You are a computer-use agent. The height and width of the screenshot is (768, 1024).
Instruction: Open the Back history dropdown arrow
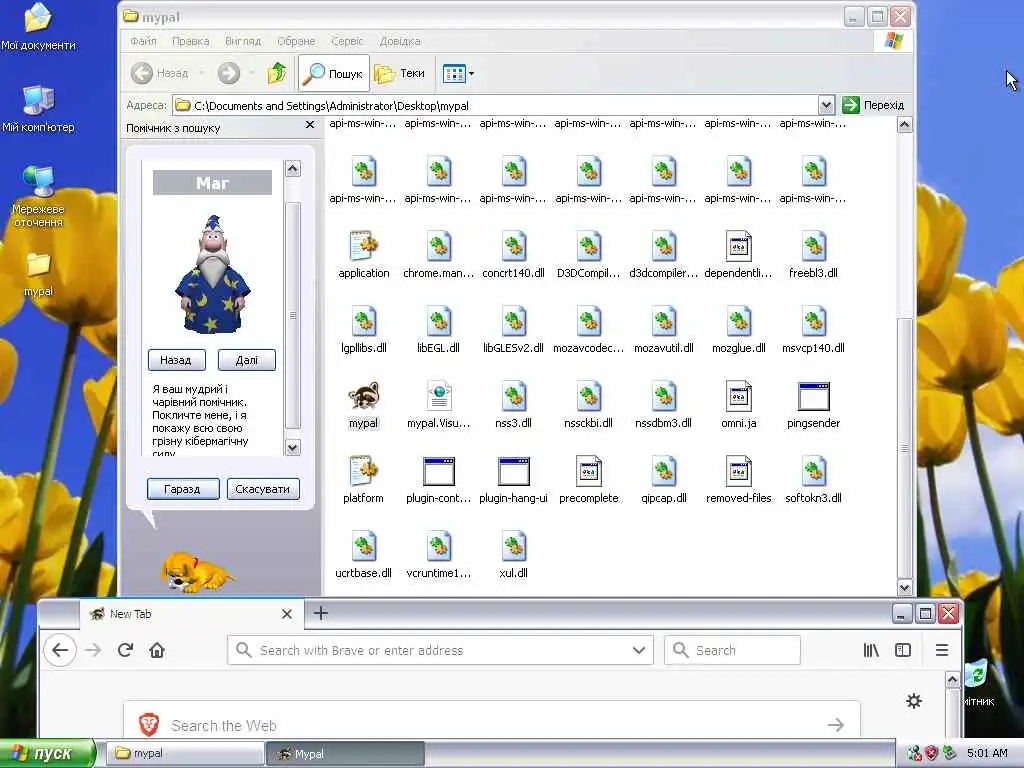(x=201, y=73)
